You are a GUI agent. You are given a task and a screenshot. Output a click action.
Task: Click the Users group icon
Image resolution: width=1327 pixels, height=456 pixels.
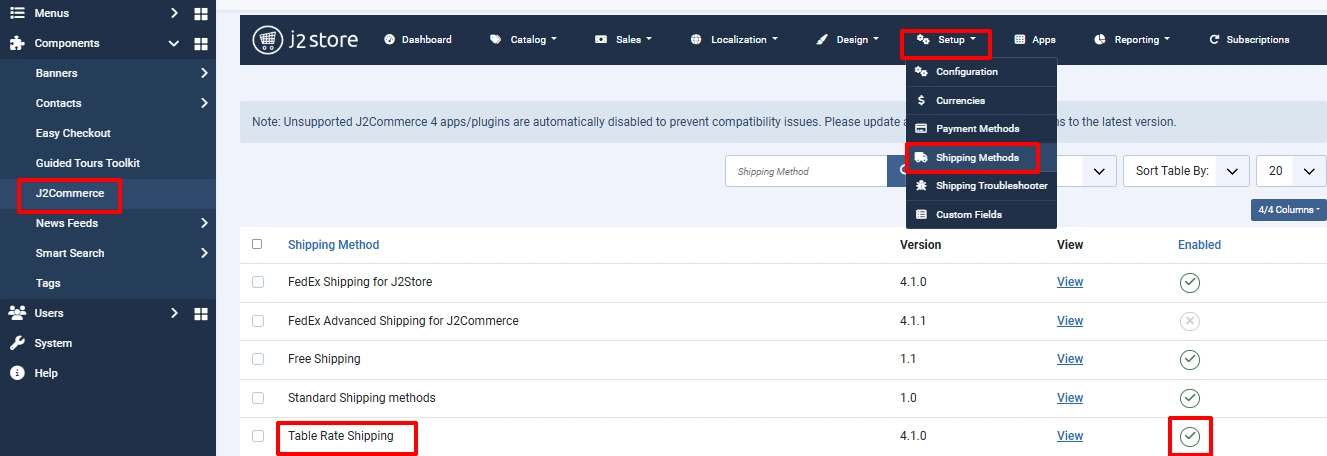click(x=17, y=313)
